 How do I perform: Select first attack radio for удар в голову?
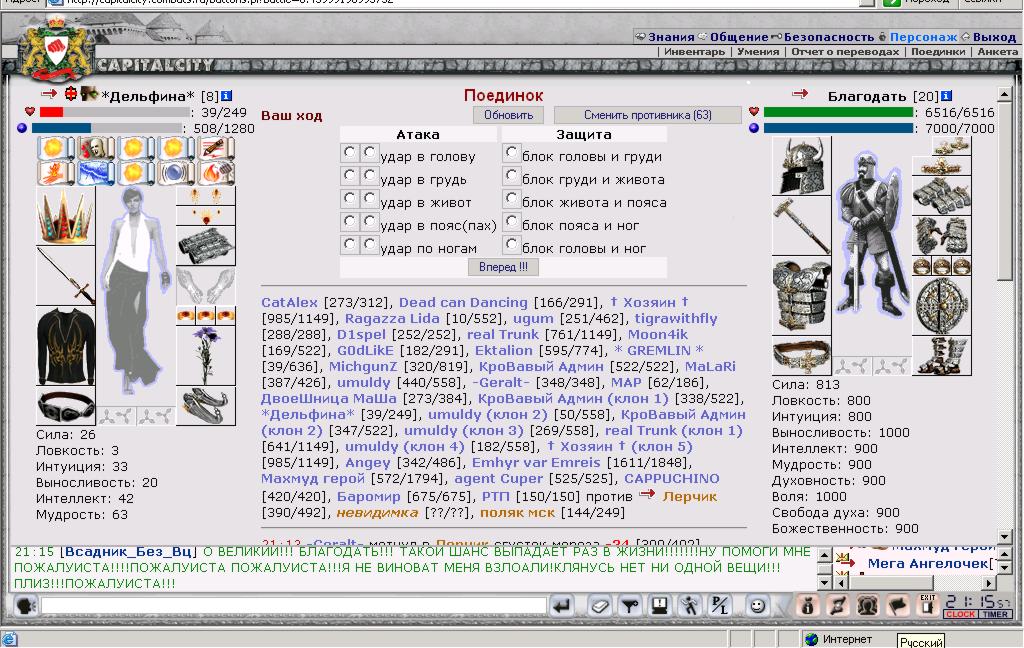(350, 152)
